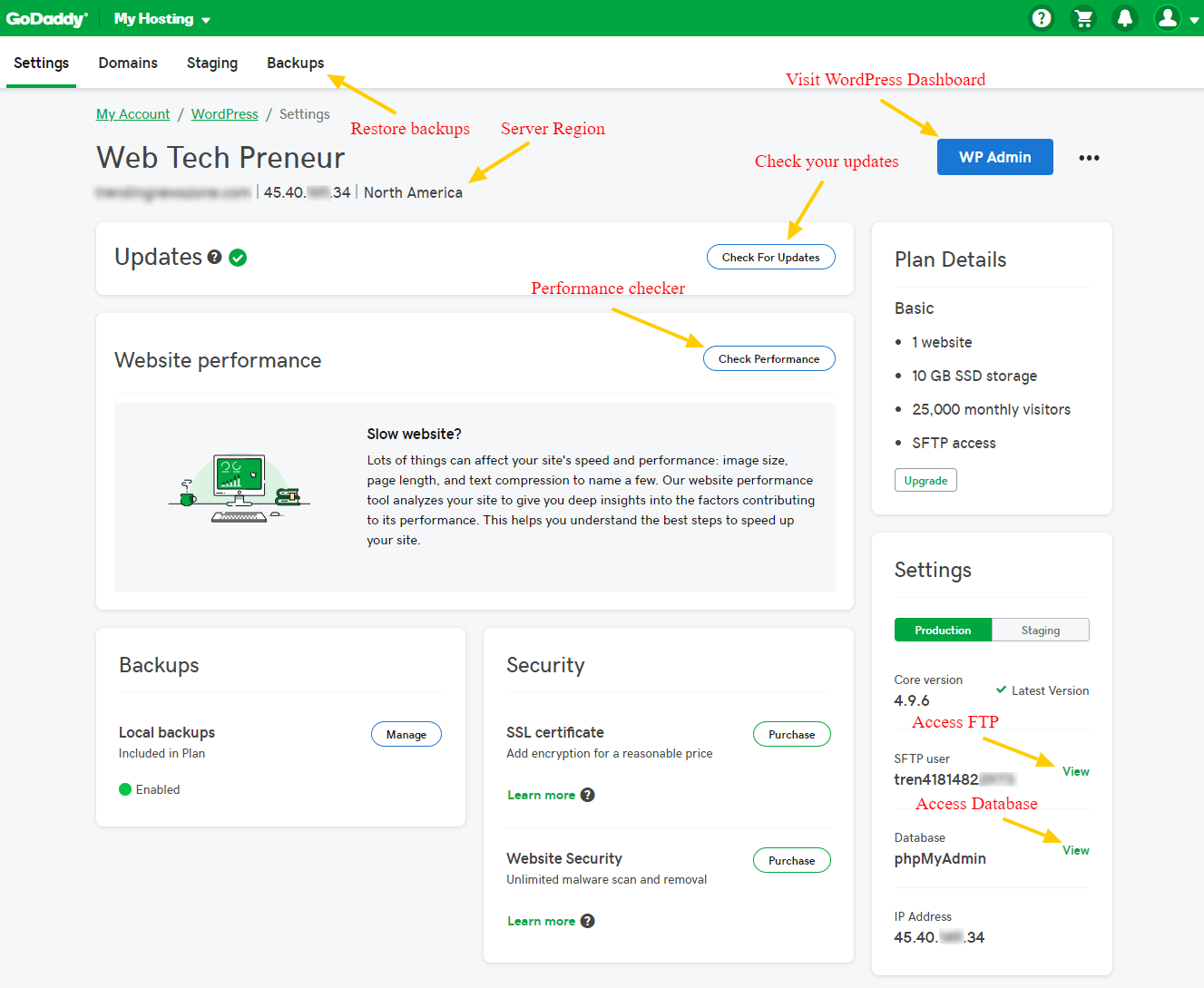Open the account profile icon
Viewport: 1204px width, 988px height.
1167,17
